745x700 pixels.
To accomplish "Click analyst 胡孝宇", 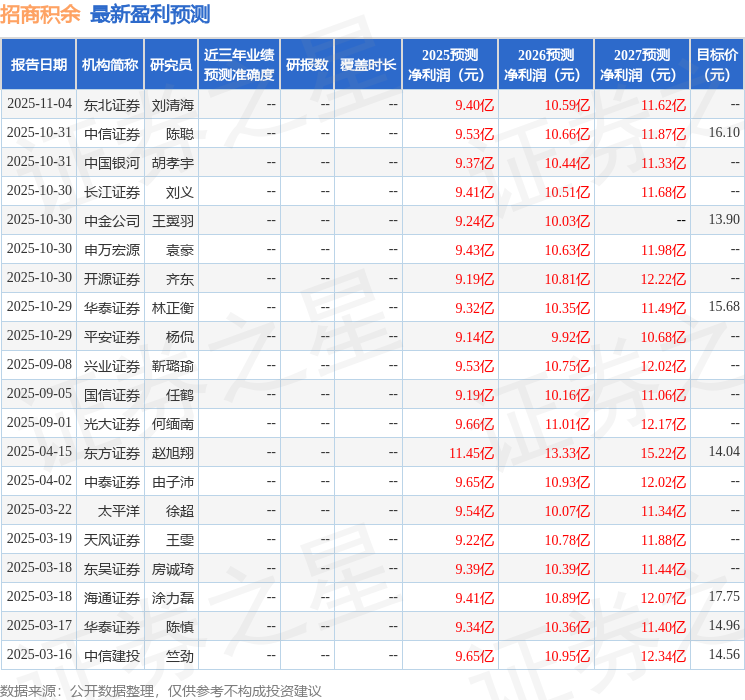I will (x=173, y=163).
